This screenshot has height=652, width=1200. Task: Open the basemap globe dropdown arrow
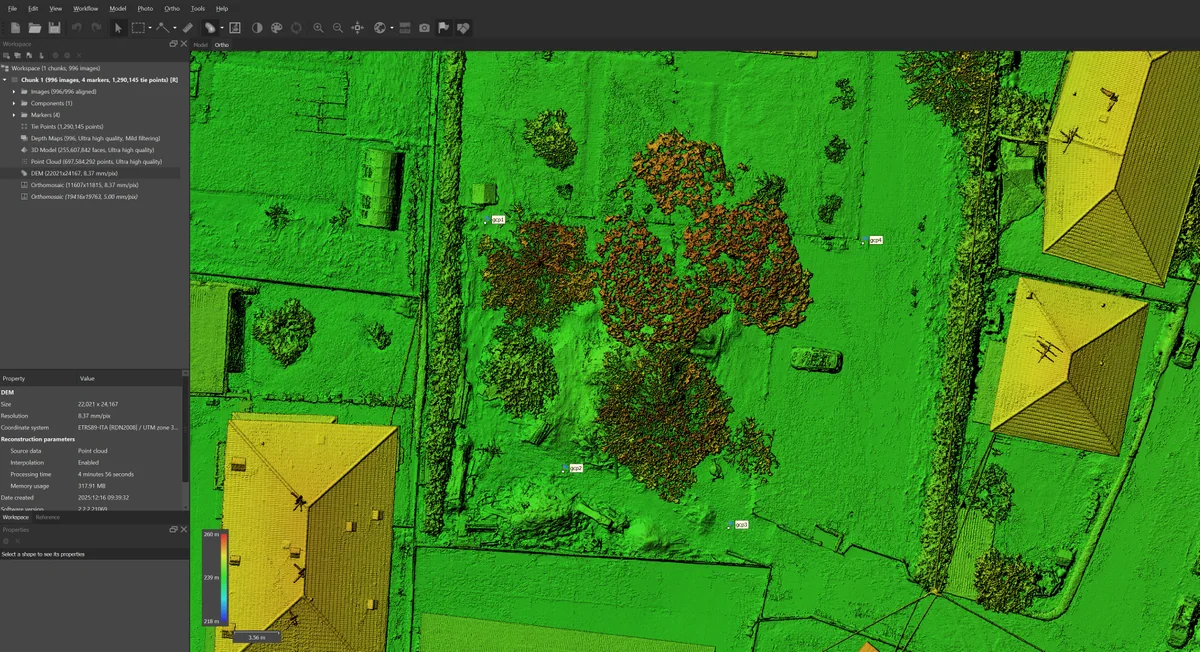[x=391, y=28]
